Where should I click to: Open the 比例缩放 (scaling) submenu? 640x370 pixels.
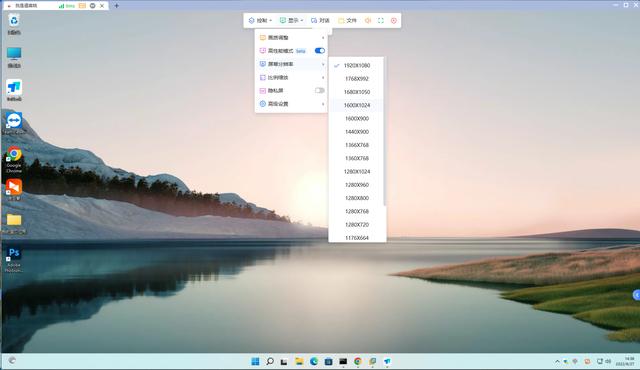pyautogui.click(x=291, y=78)
